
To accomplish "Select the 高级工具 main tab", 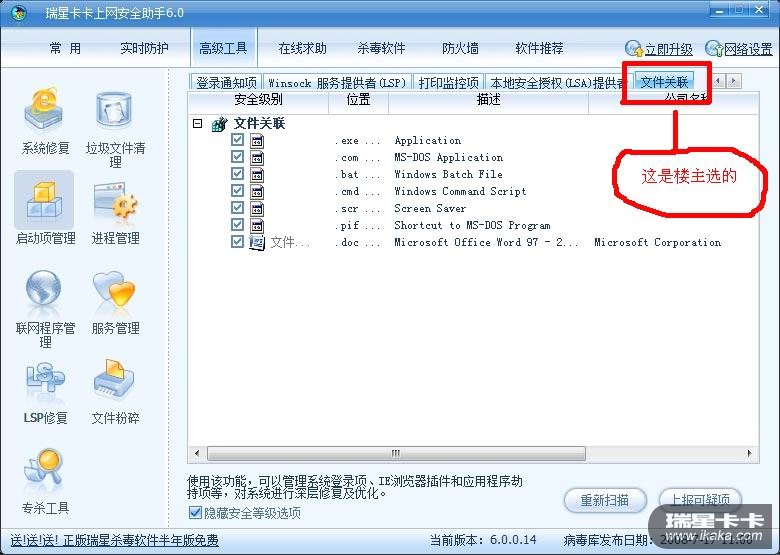I will pos(223,48).
